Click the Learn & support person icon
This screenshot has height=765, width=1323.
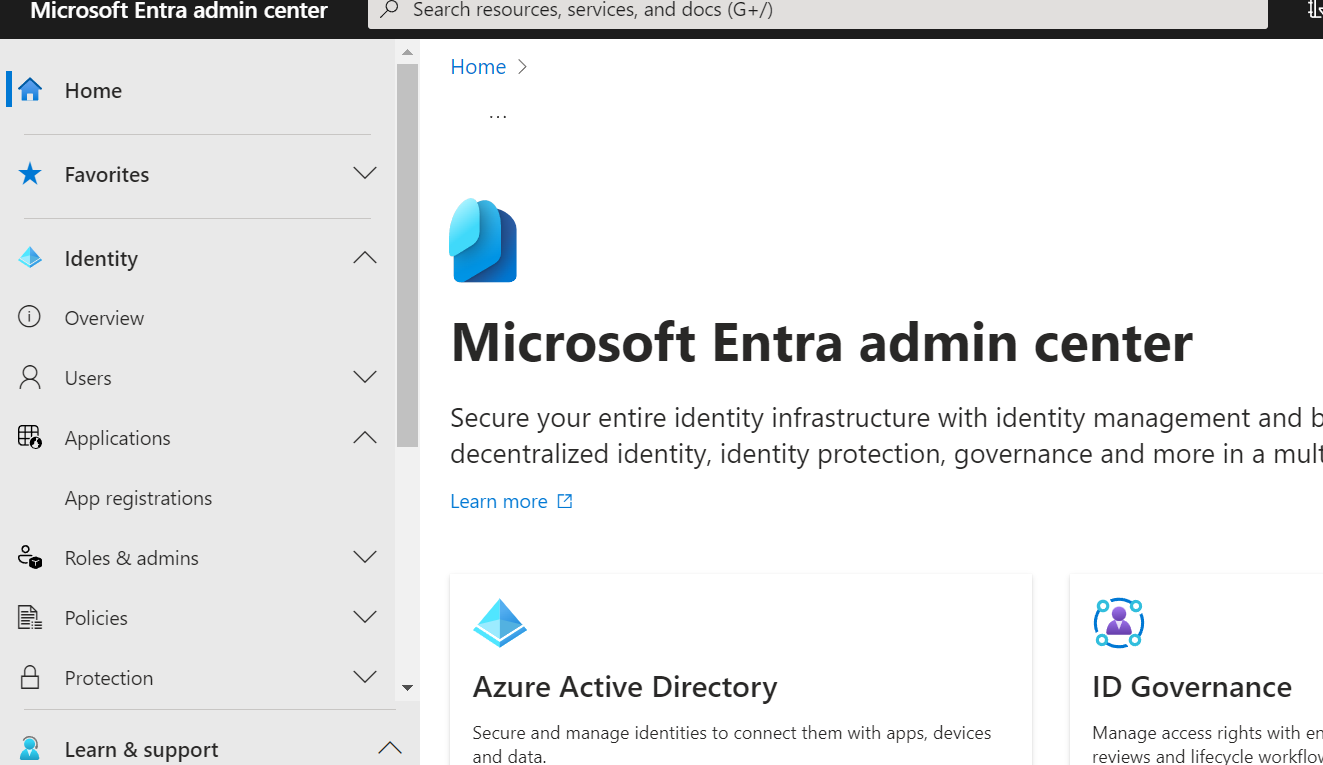(30, 749)
